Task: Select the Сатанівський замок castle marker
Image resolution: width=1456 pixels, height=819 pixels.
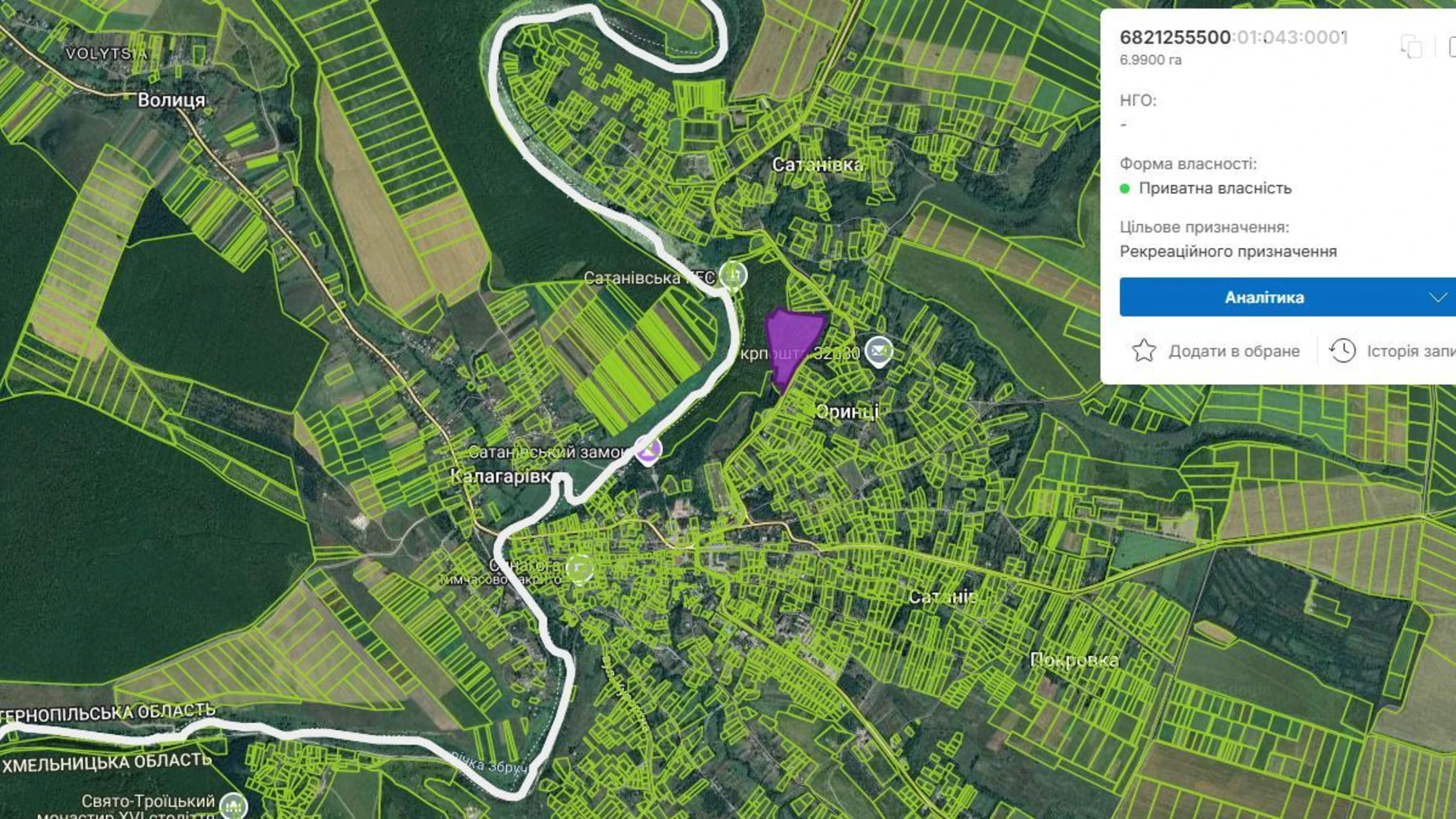Action: pos(649,450)
